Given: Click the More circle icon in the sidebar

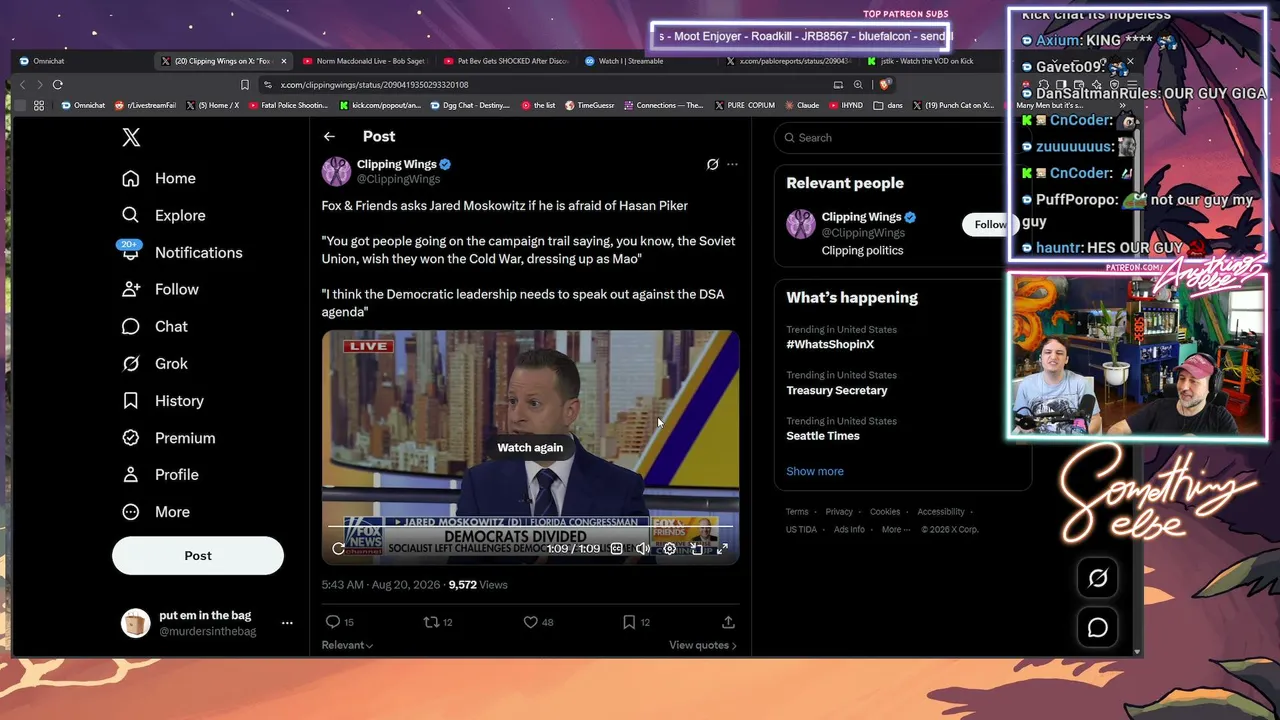Looking at the screenshot, I should pos(131,511).
